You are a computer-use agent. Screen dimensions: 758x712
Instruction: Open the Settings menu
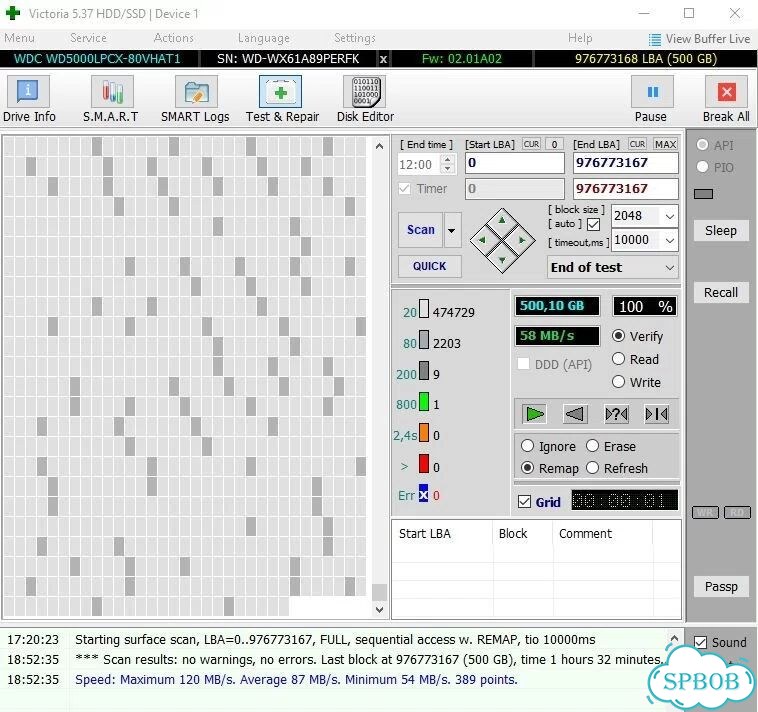355,38
